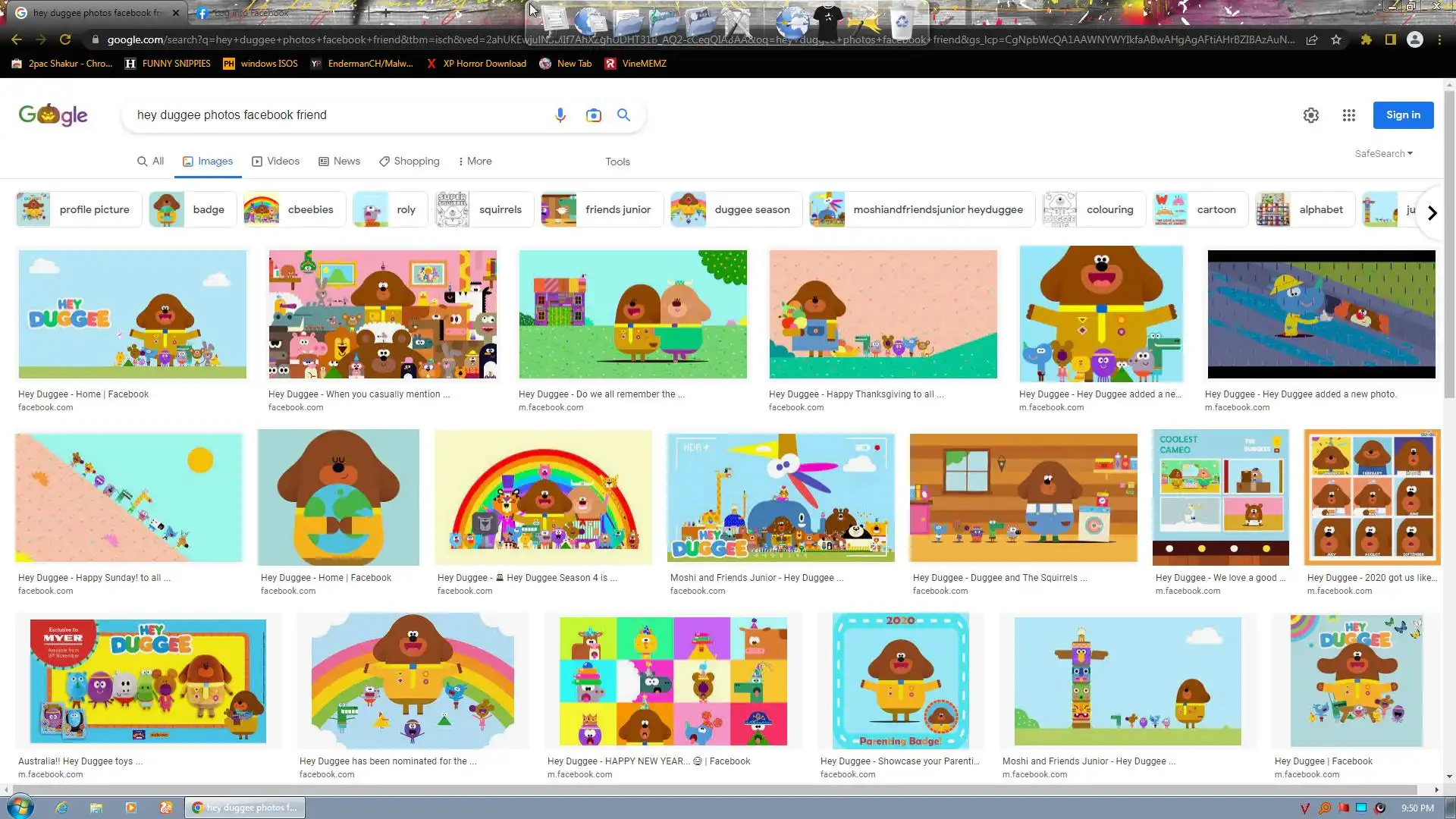The width and height of the screenshot is (1456, 819).
Task: Expand the SafeSearch dropdown
Action: click(1383, 153)
